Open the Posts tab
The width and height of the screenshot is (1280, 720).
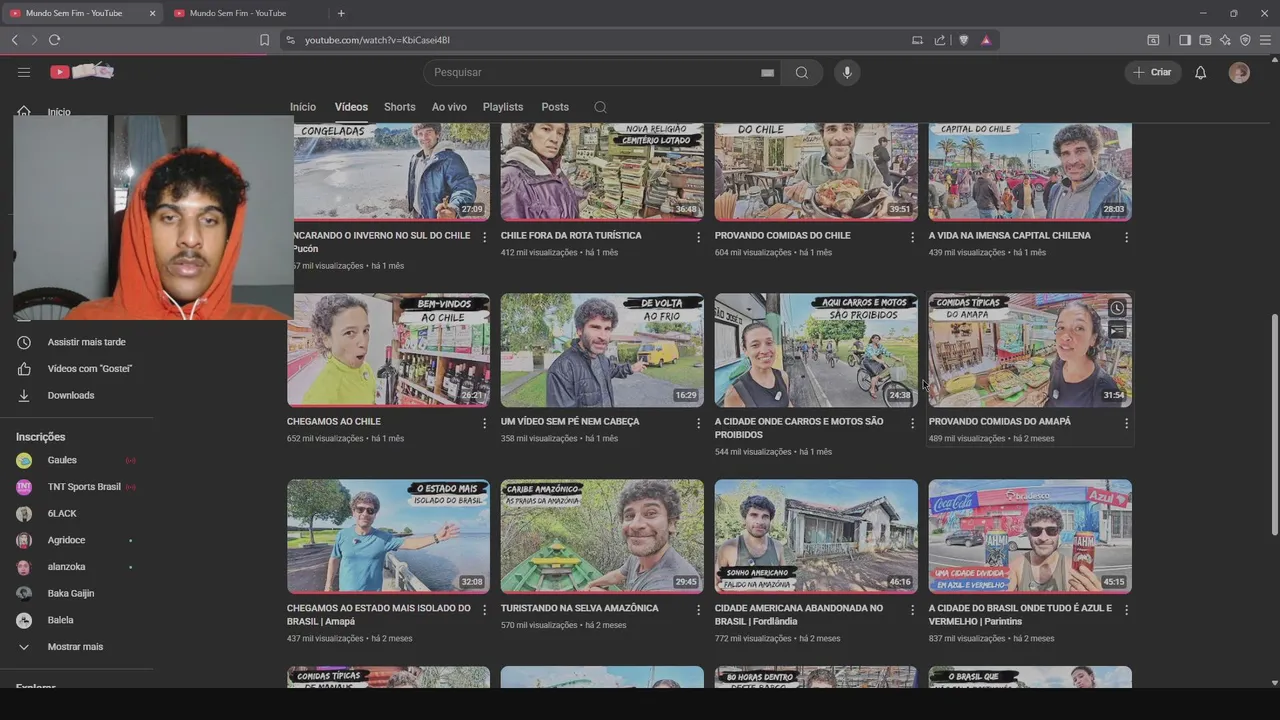555,107
